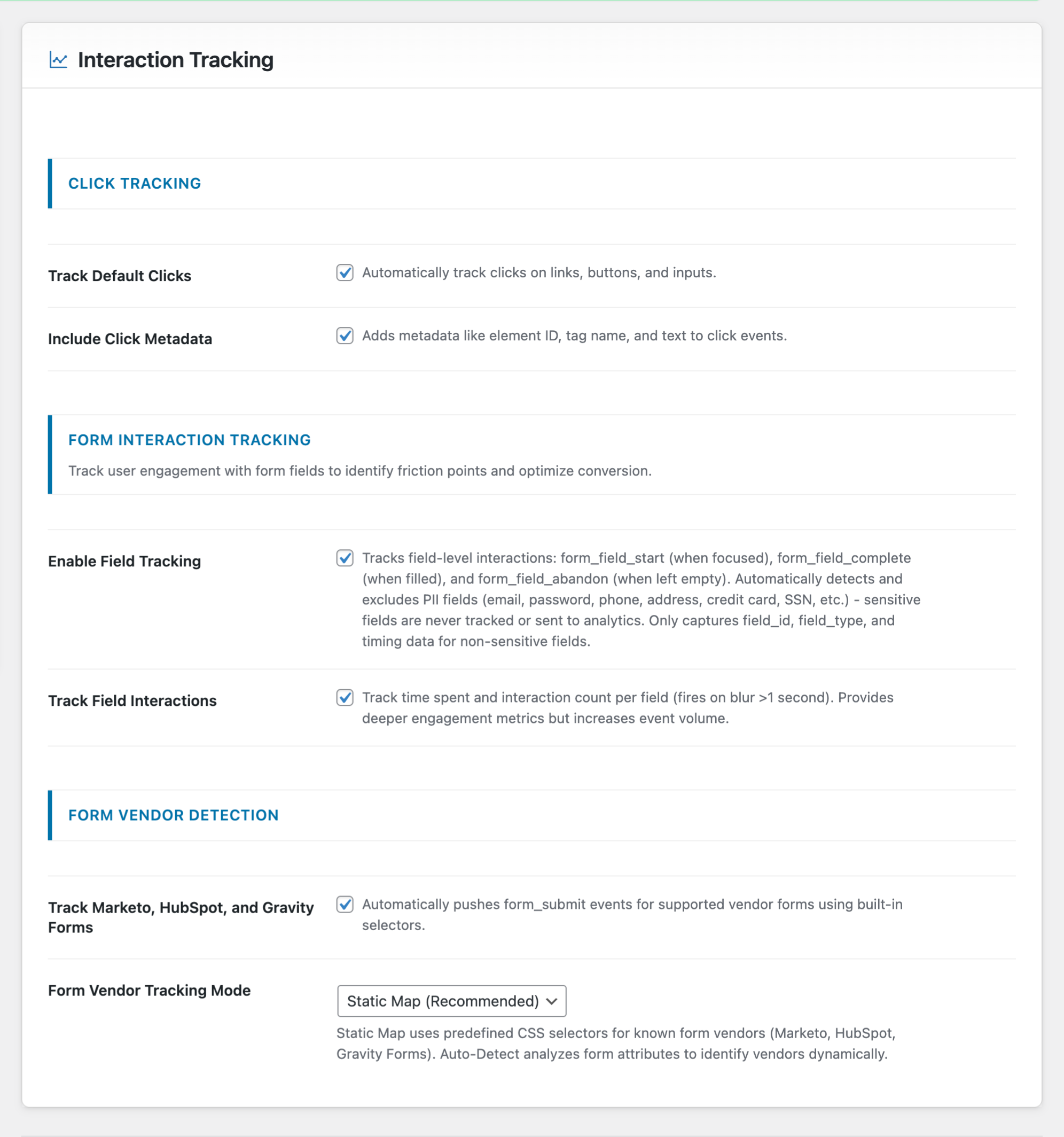Click the FORM INTERACTION TRACKING heading
1064x1137 pixels.
click(x=189, y=440)
